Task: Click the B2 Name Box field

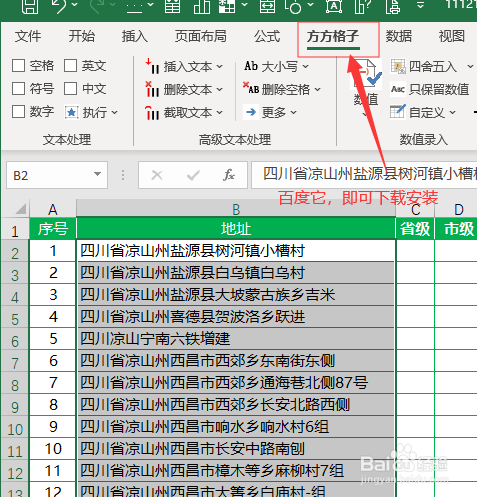Action: click(x=57, y=175)
